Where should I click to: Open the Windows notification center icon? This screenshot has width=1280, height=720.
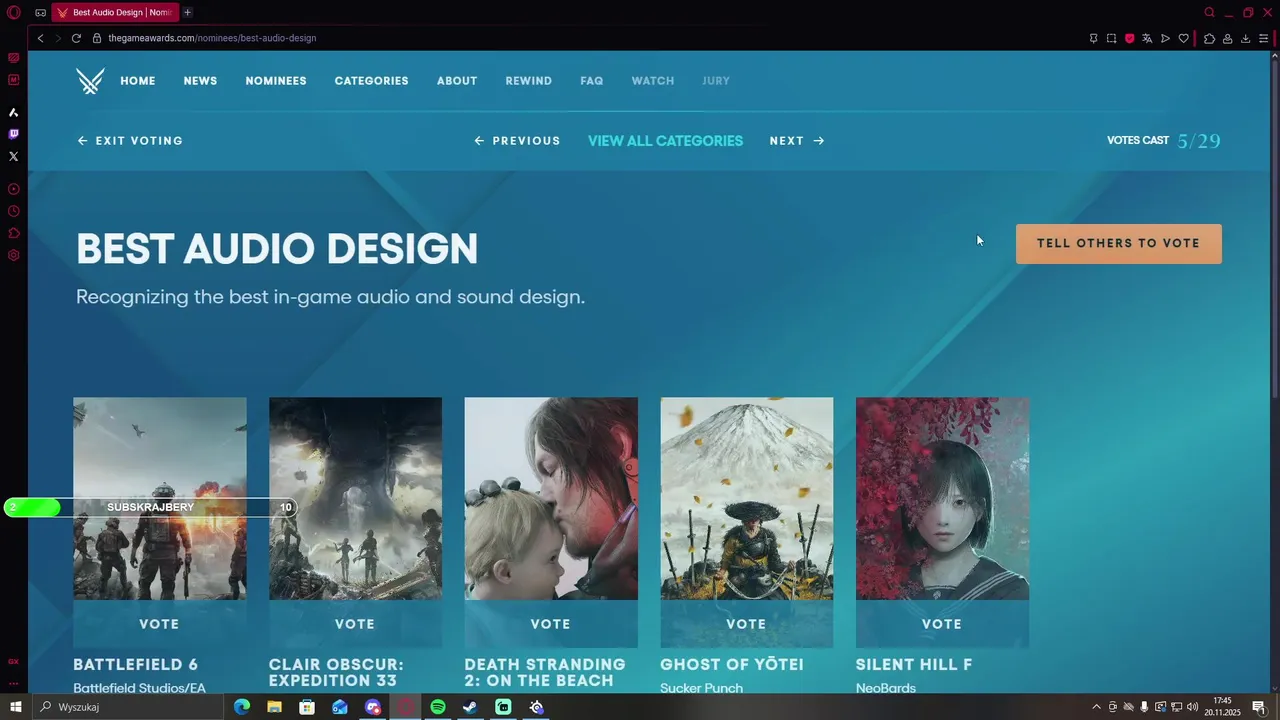1259,707
